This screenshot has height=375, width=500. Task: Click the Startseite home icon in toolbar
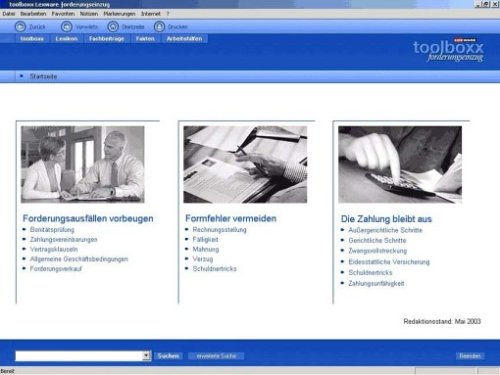[x=113, y=27]
